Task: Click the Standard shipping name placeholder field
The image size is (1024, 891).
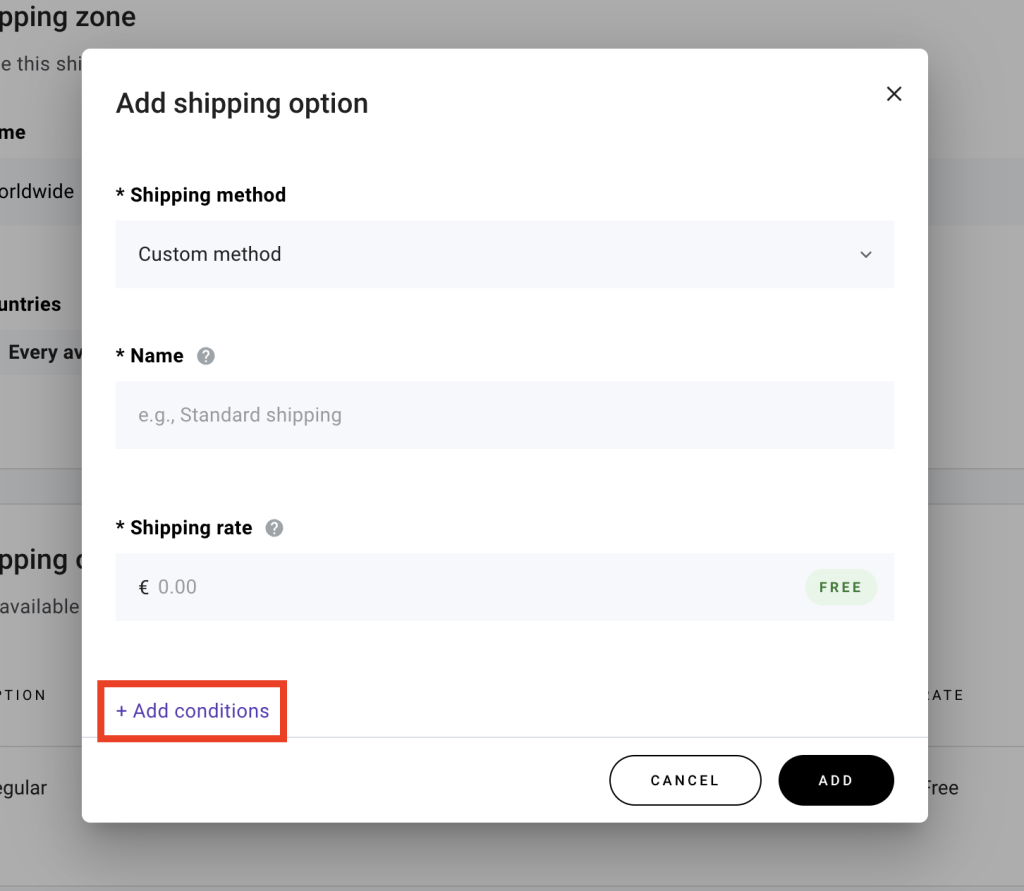Action: click(505, 415)
